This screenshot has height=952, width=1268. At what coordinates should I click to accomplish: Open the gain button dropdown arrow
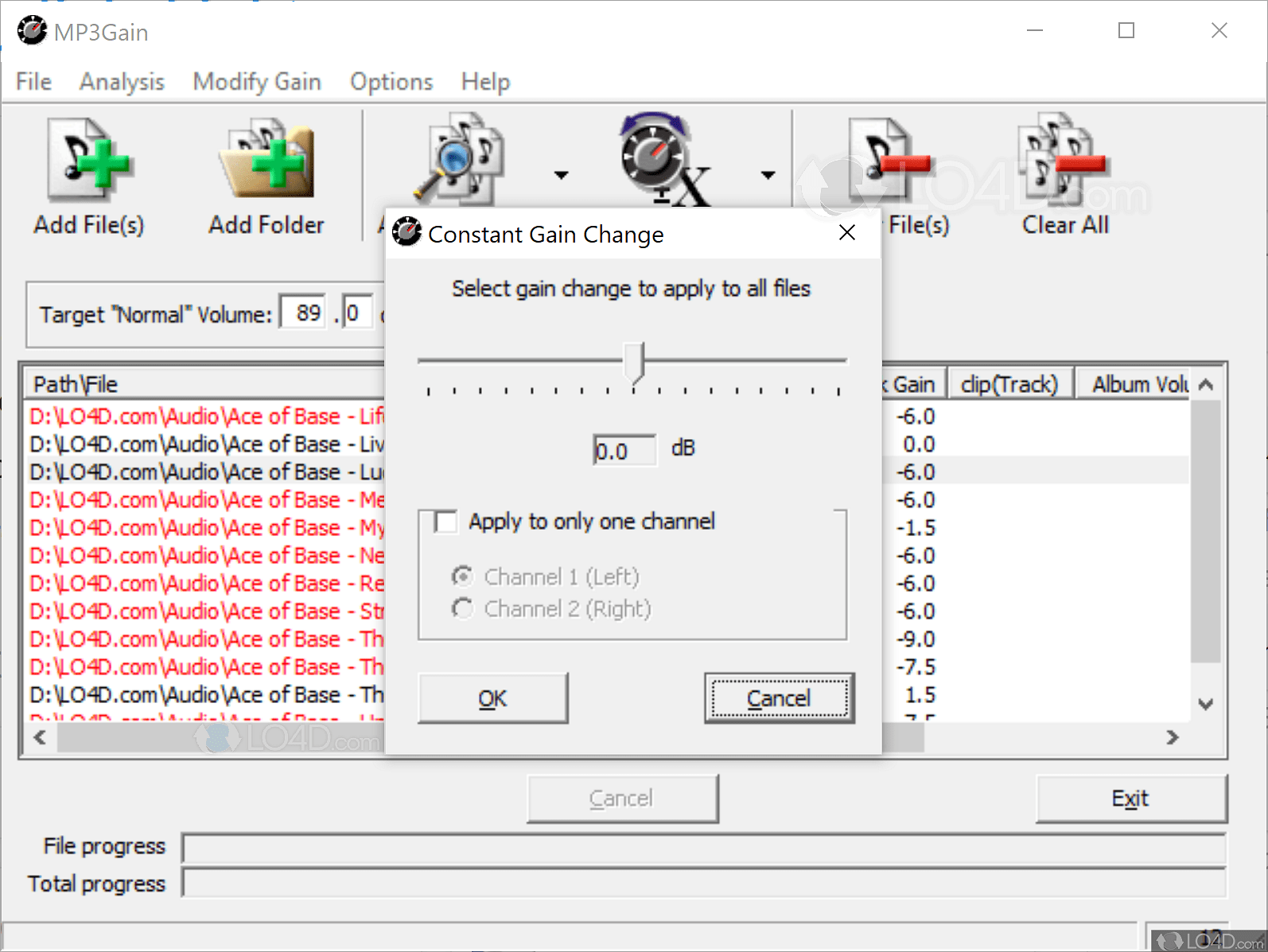(768, 175)
